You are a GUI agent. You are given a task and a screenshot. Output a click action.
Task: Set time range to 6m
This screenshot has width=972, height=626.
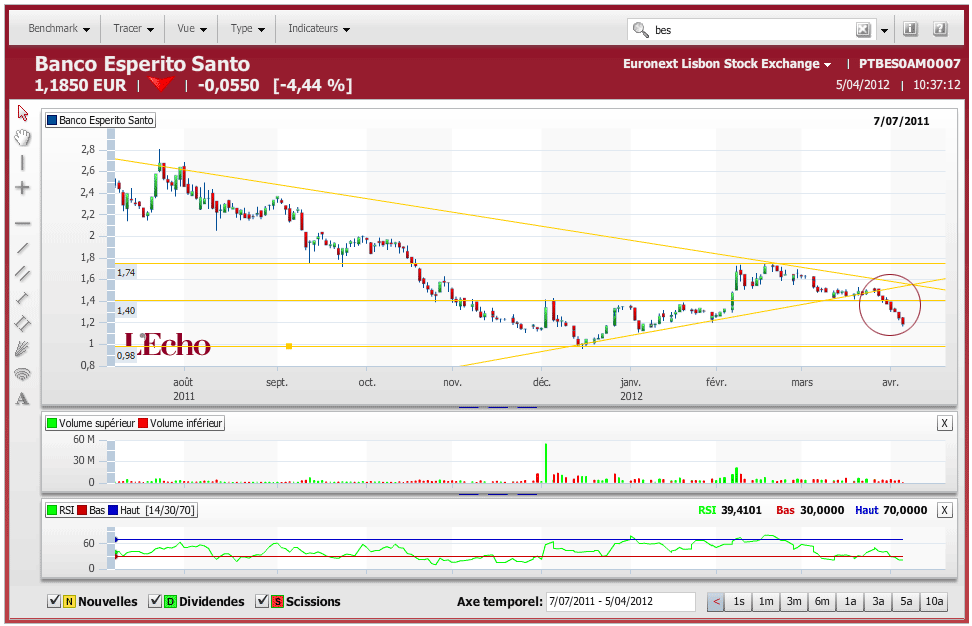coord(822,601)
